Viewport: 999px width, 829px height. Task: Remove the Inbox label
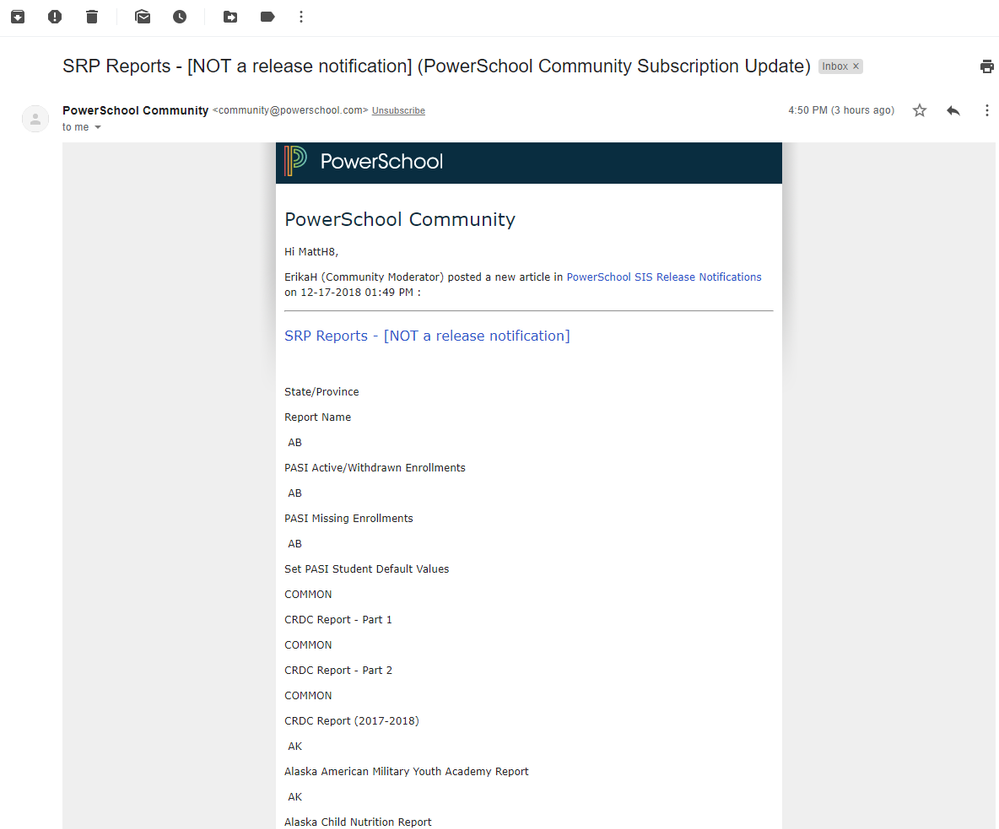(x=856, y=66)
